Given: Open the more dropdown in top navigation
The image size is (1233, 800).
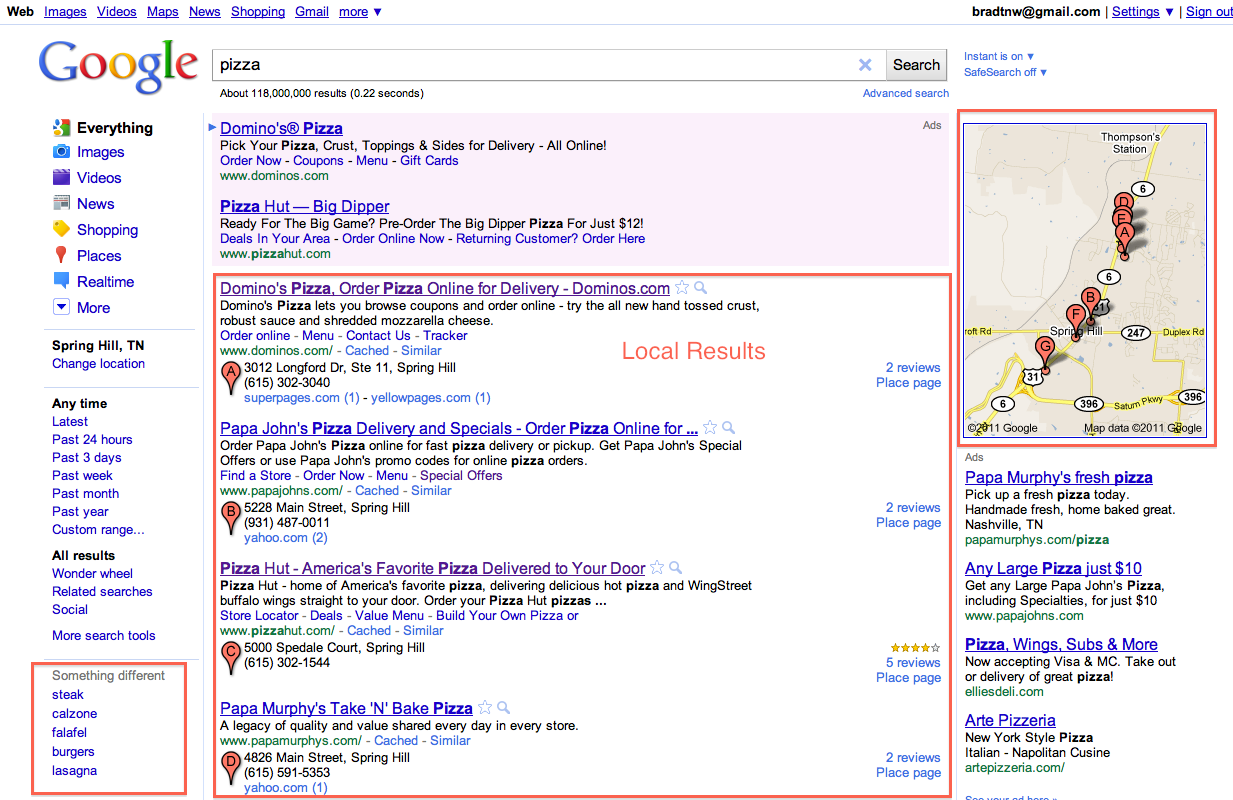Looking at the screenshot, I should [360, 12].
